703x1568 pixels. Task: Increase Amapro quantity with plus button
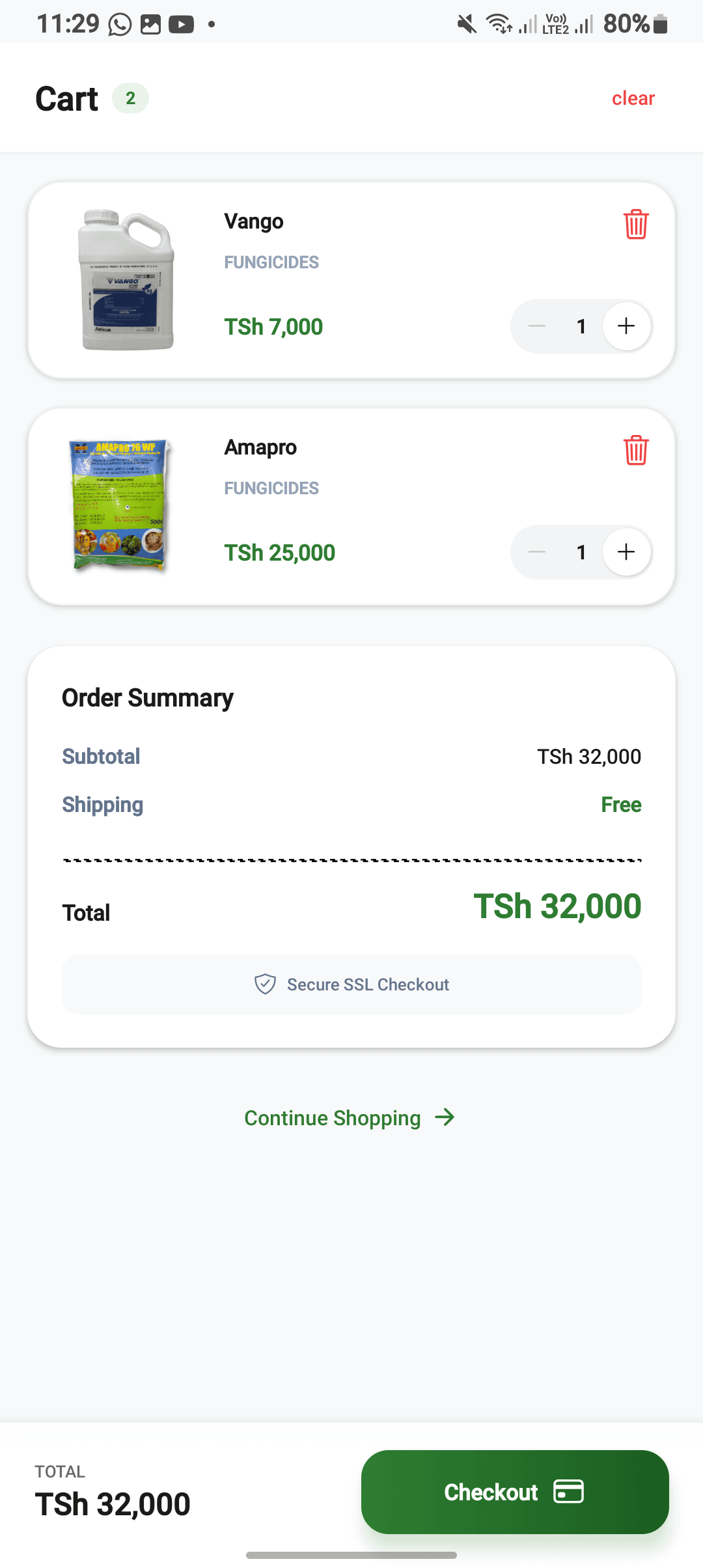point(626,552)
